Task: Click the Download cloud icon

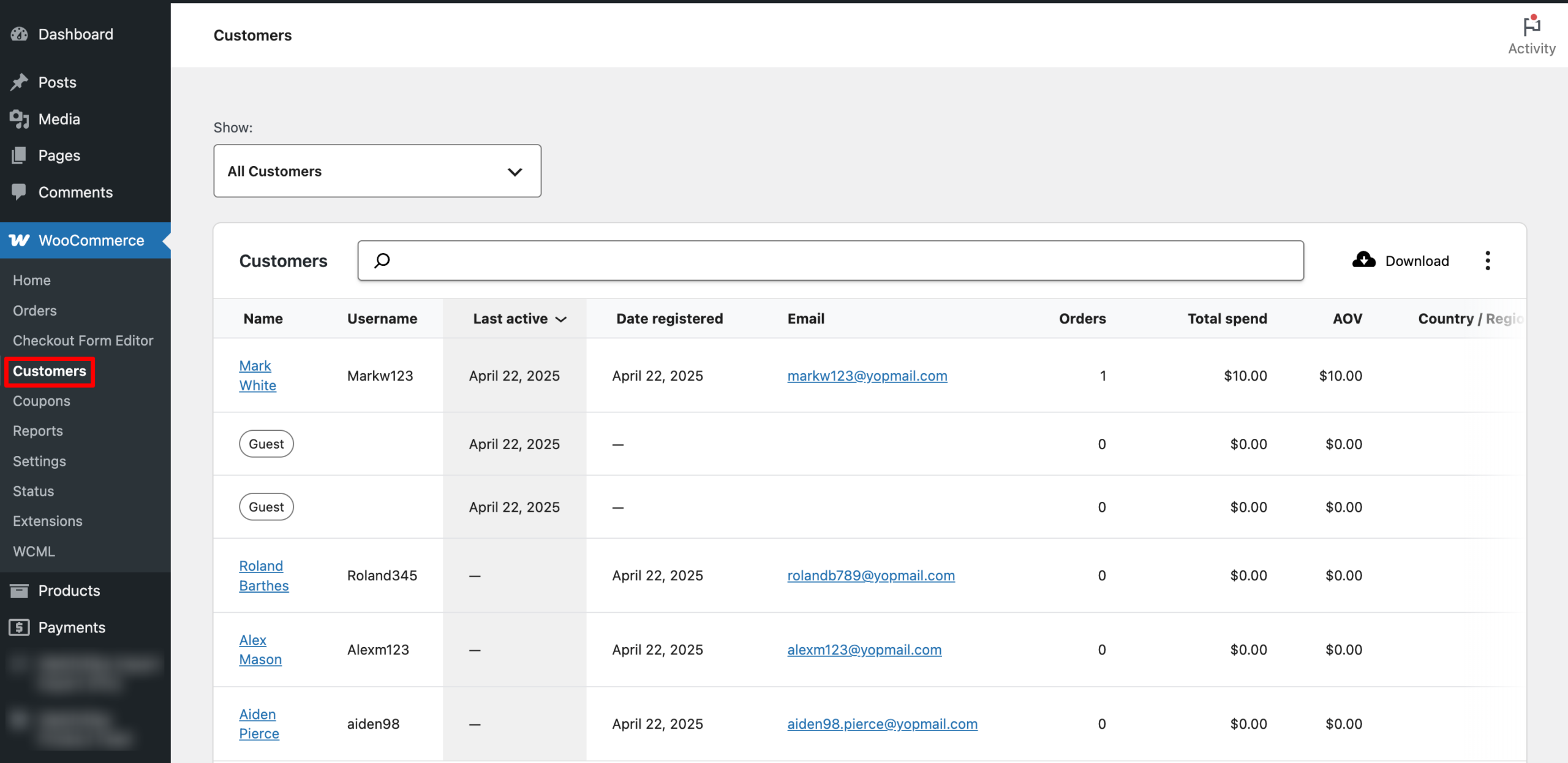Action: (1364, 260)
